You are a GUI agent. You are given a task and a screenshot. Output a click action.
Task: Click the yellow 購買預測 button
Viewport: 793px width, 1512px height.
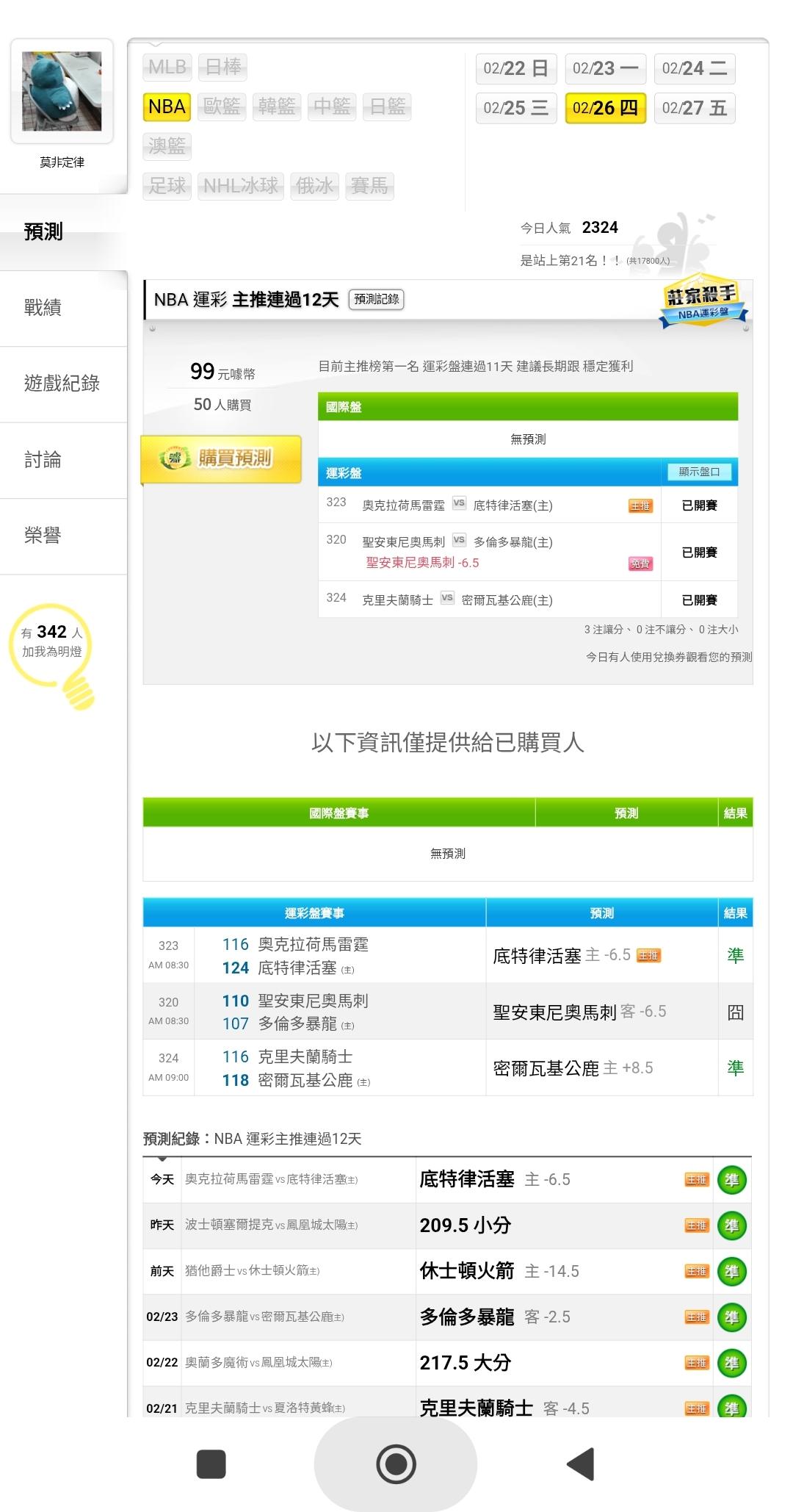tap(221, 458)
